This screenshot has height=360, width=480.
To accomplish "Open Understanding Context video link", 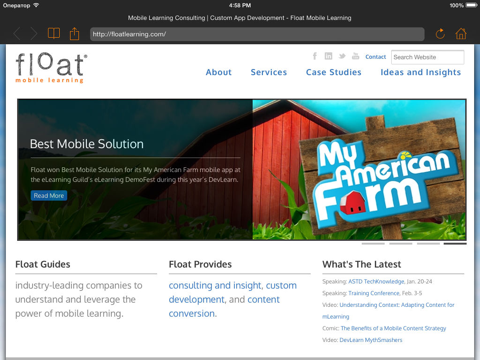I will (x=388, y=311).
